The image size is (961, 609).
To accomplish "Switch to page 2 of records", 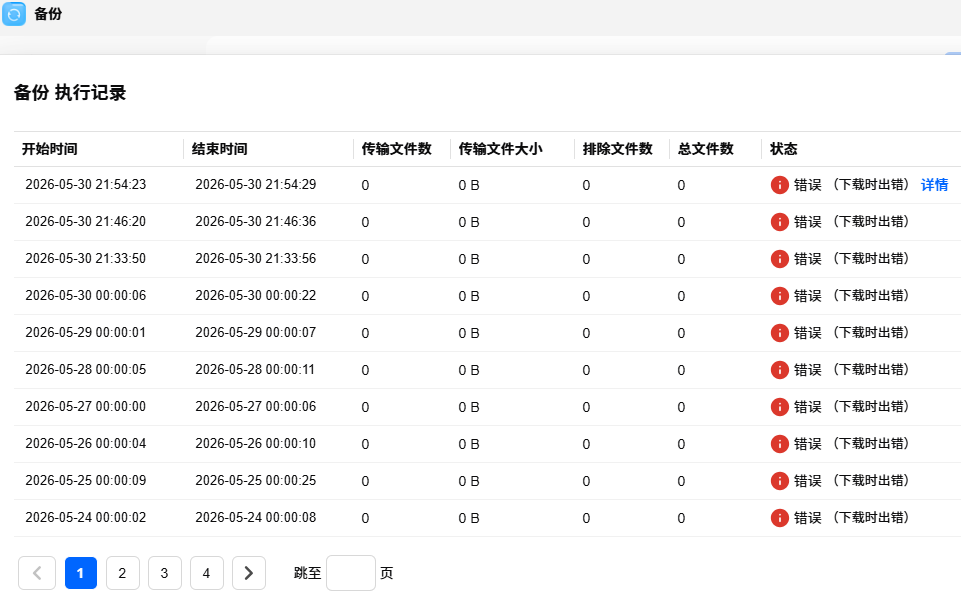I will tap(123, 573).
